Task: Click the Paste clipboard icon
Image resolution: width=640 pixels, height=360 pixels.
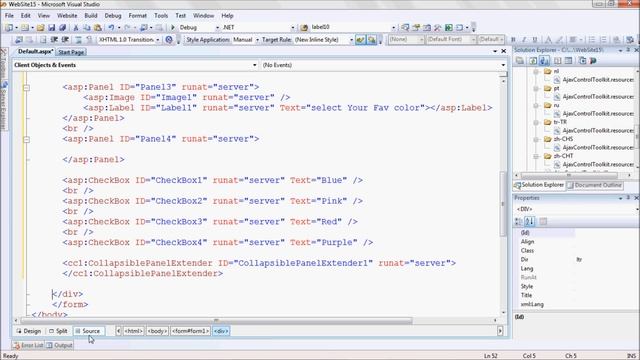Action: click(x=98, y=28)
